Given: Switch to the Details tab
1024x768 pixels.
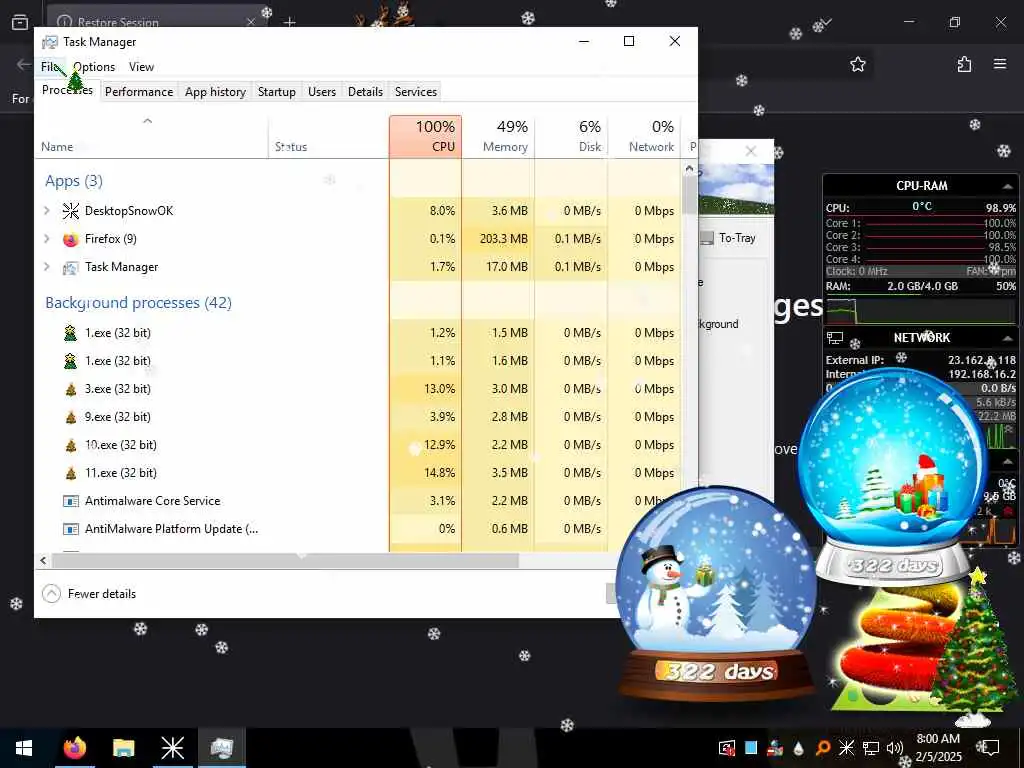Looking at the screenshot, I should 365,91.
